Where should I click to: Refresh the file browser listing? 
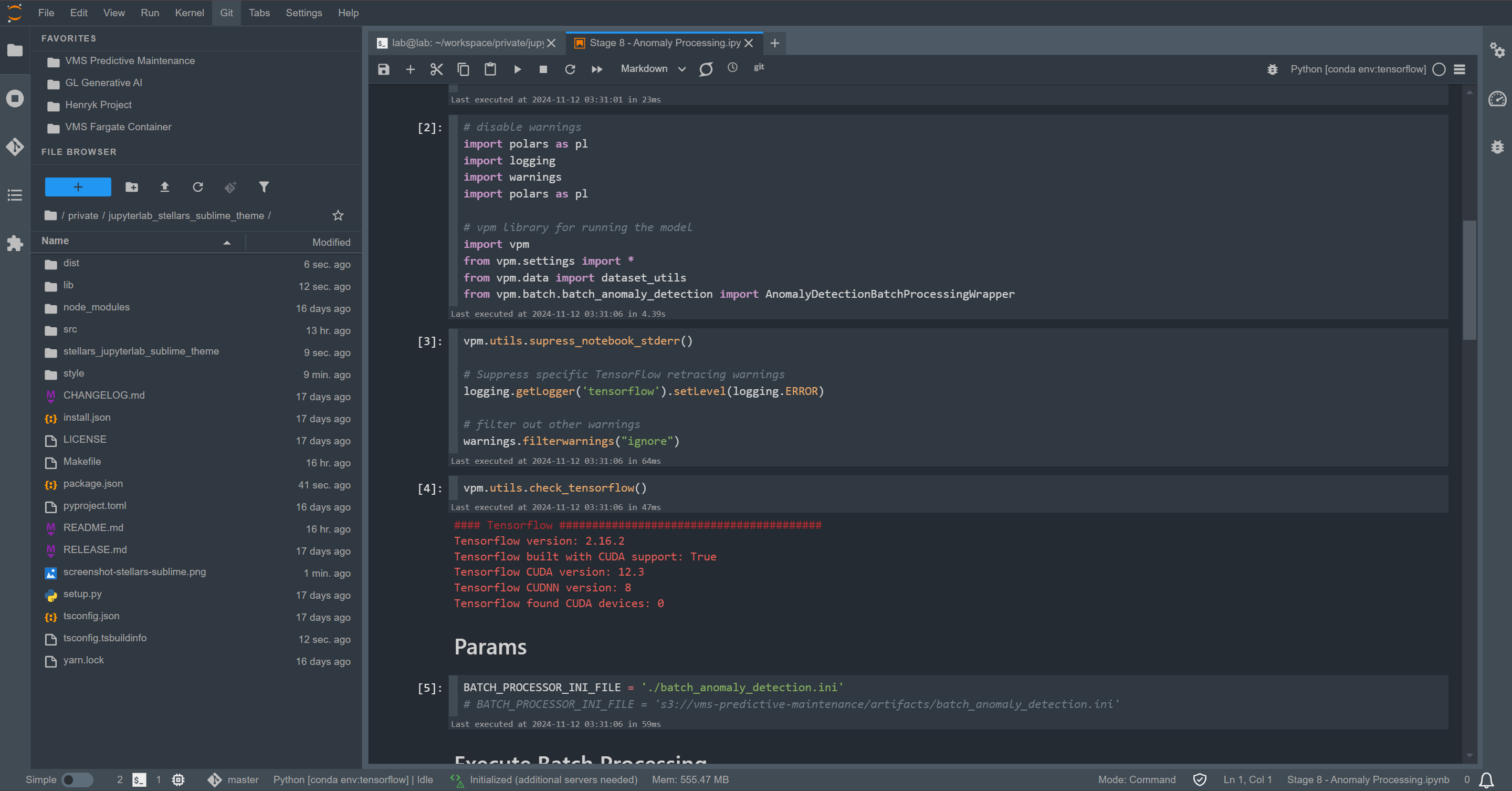pos(198,187)
